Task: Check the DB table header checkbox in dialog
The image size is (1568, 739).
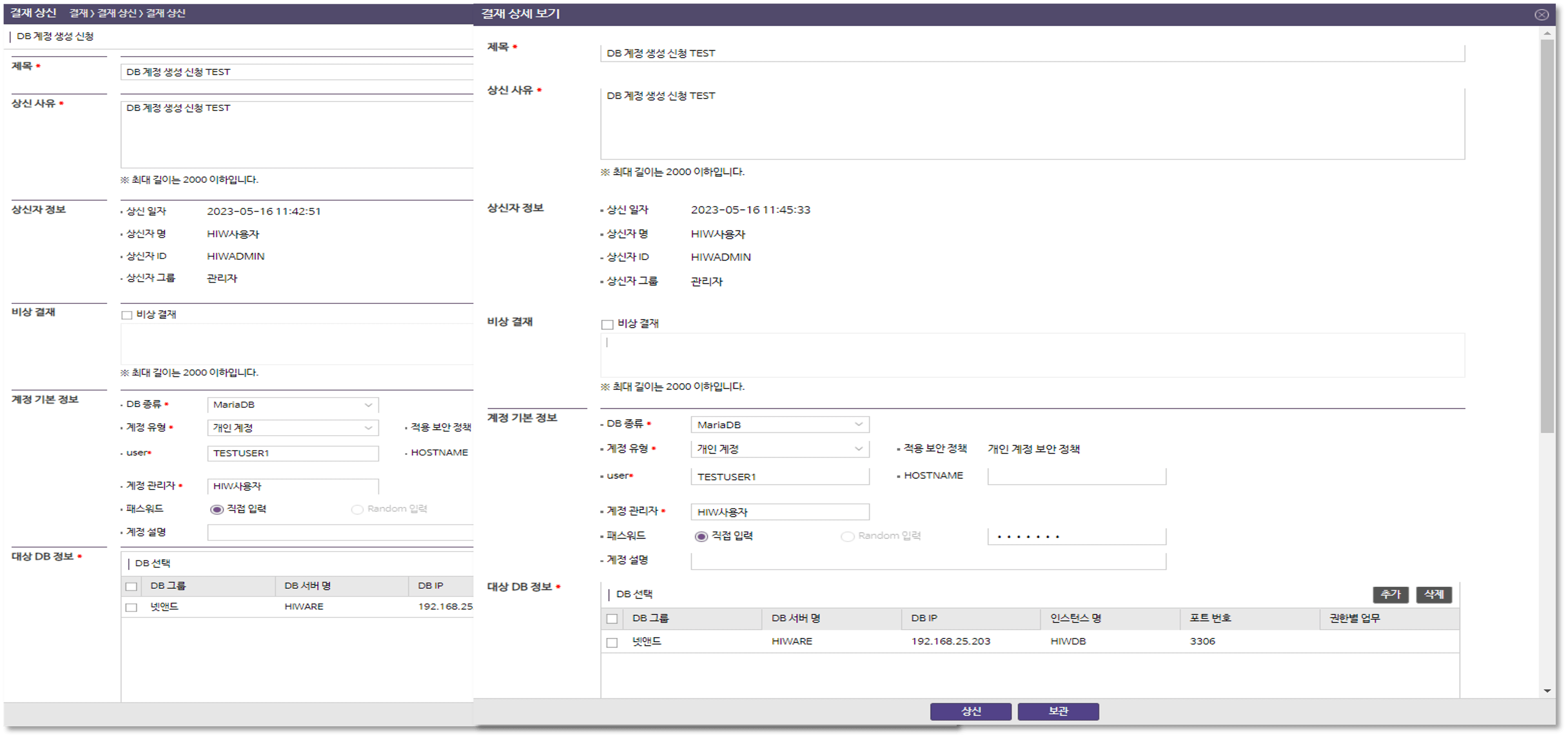Action: (x=612, y=619)
